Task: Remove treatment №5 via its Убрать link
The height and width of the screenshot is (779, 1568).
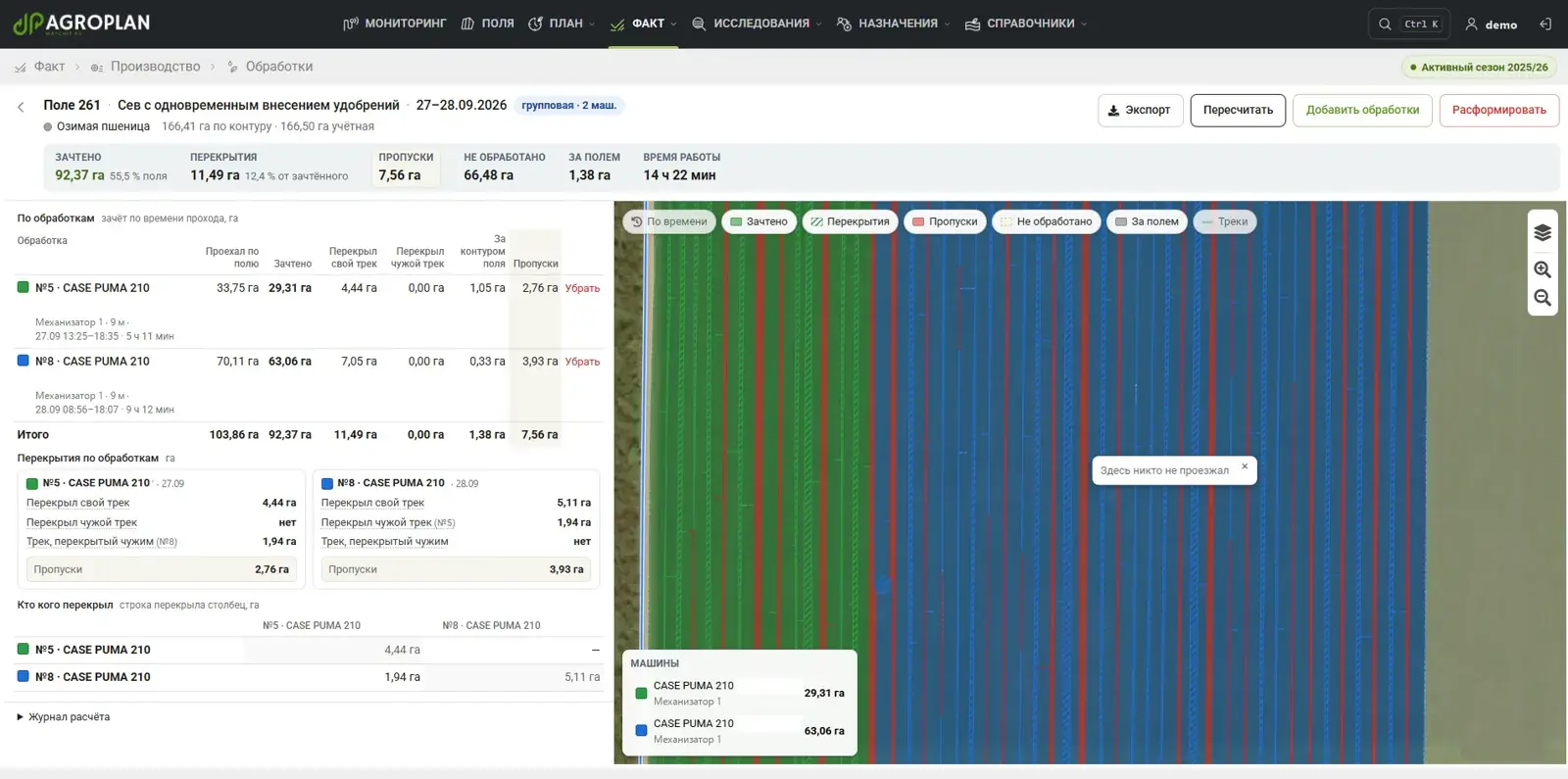Action: coord(582,288)
